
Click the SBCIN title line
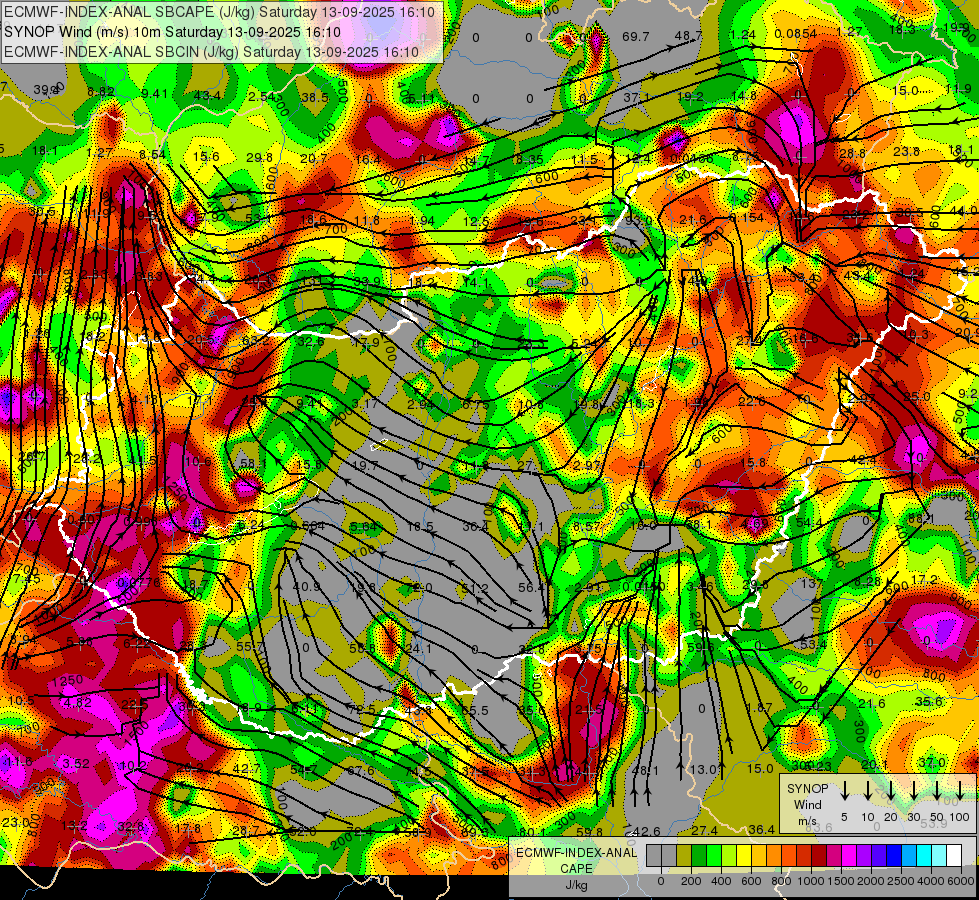(211, 52)
